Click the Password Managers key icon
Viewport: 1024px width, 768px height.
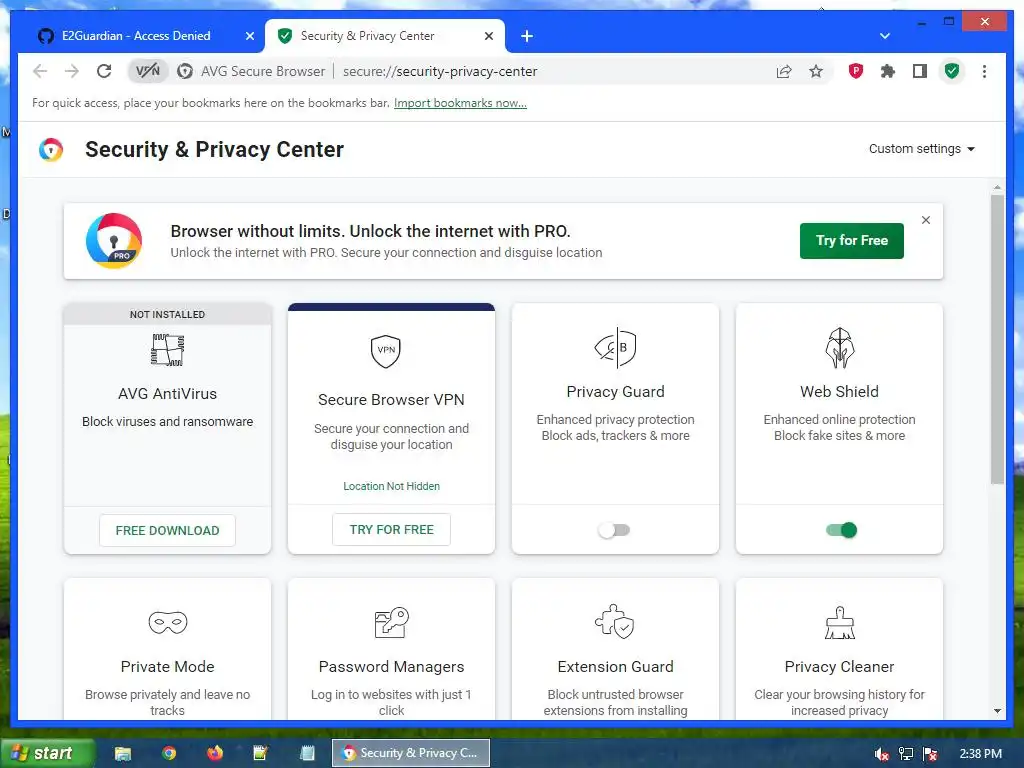391,622
